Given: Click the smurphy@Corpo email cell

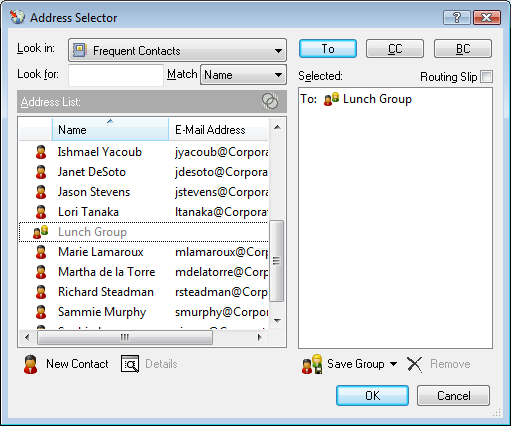Looking at the screenshot, I should tap(222, 312).
